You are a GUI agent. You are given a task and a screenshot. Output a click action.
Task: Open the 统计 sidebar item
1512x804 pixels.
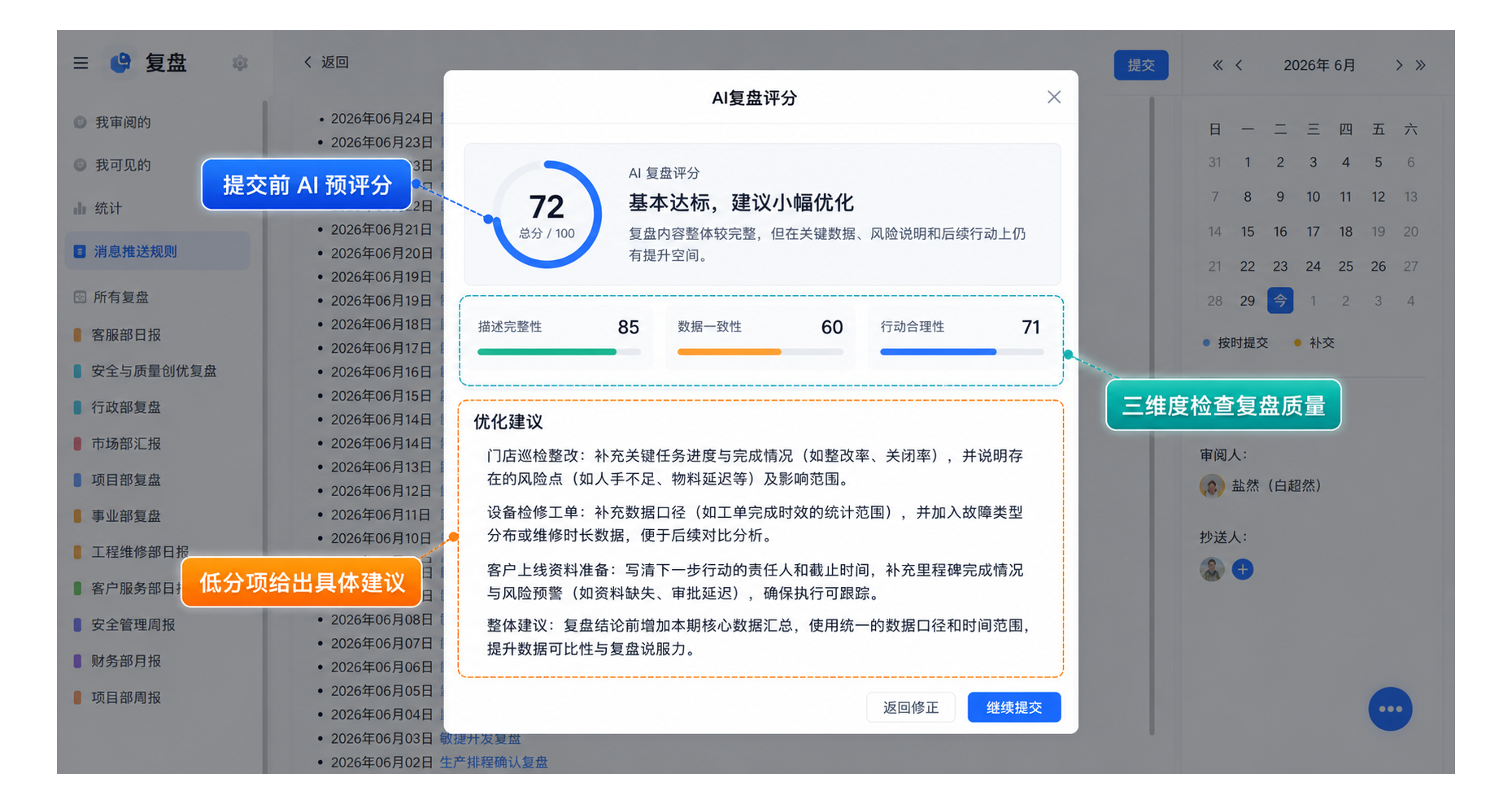(98, 208)
